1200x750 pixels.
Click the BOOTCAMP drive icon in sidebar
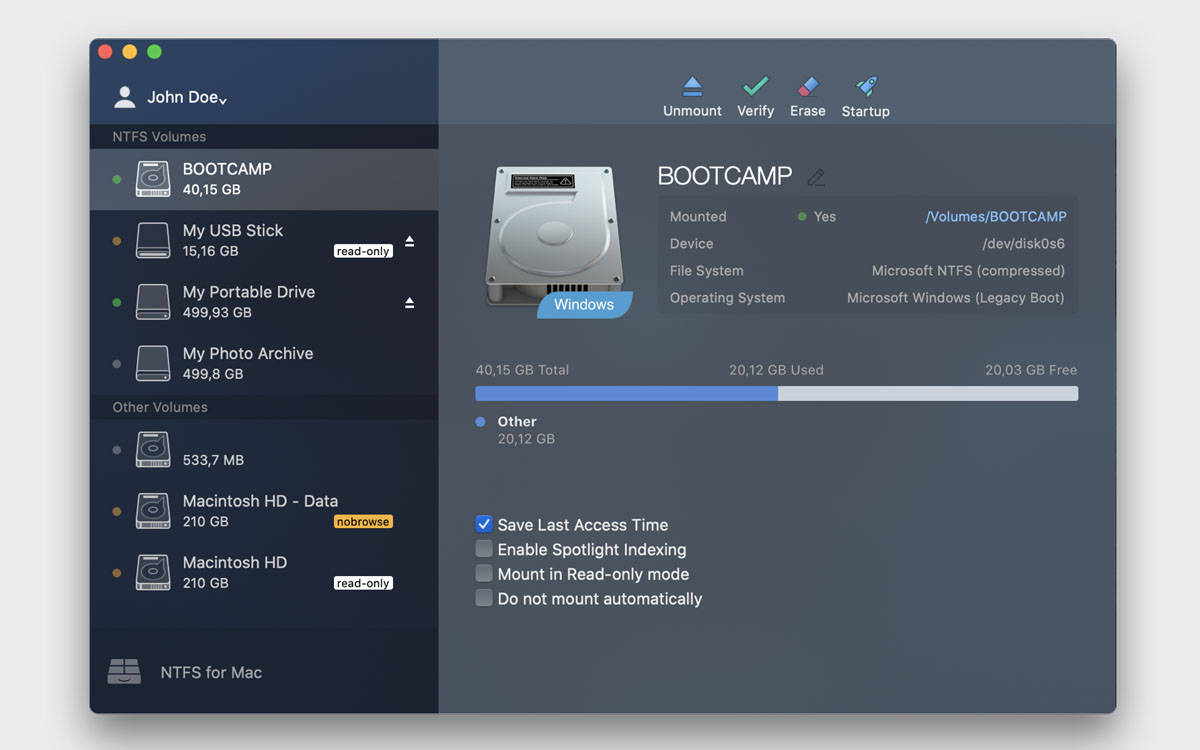(153, 179)
